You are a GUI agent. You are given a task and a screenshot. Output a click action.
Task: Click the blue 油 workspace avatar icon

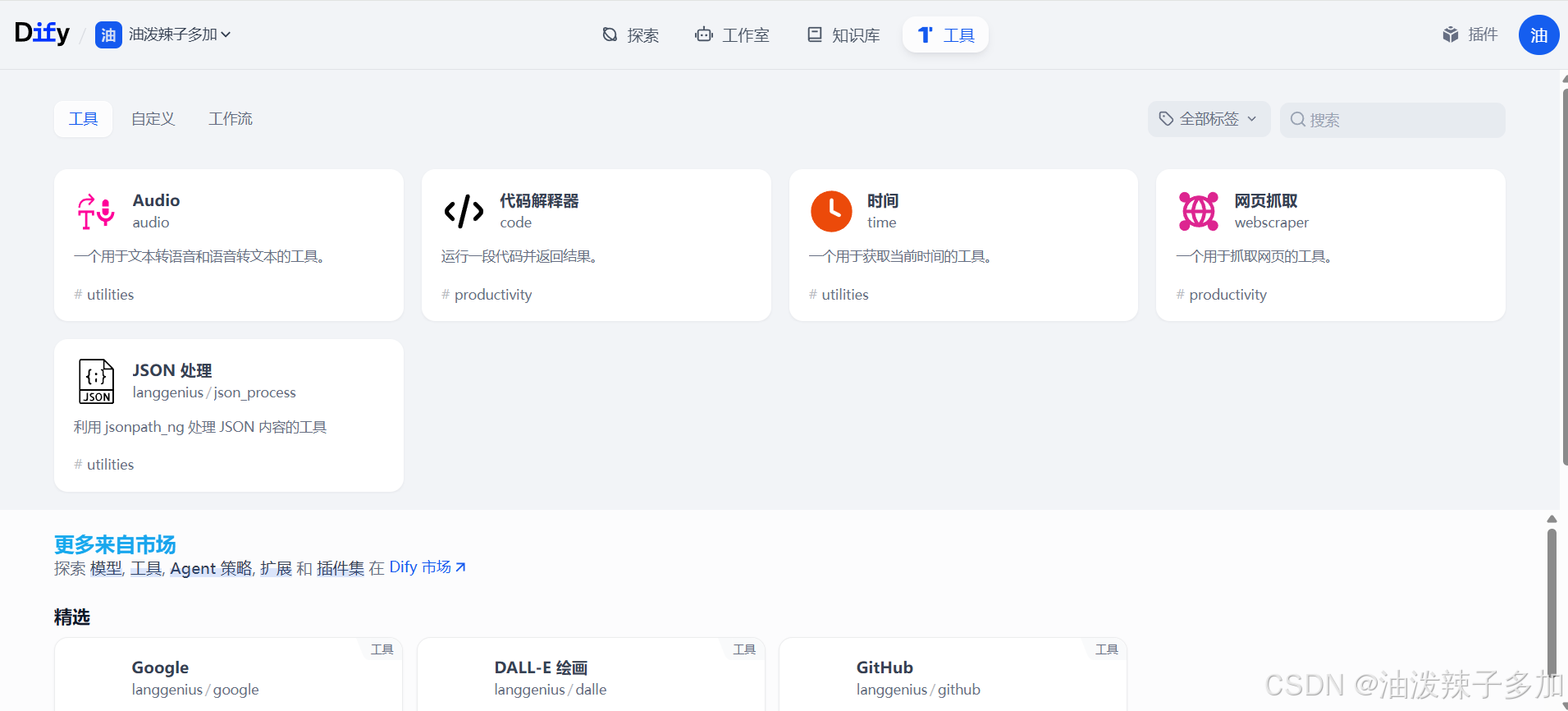108,34
